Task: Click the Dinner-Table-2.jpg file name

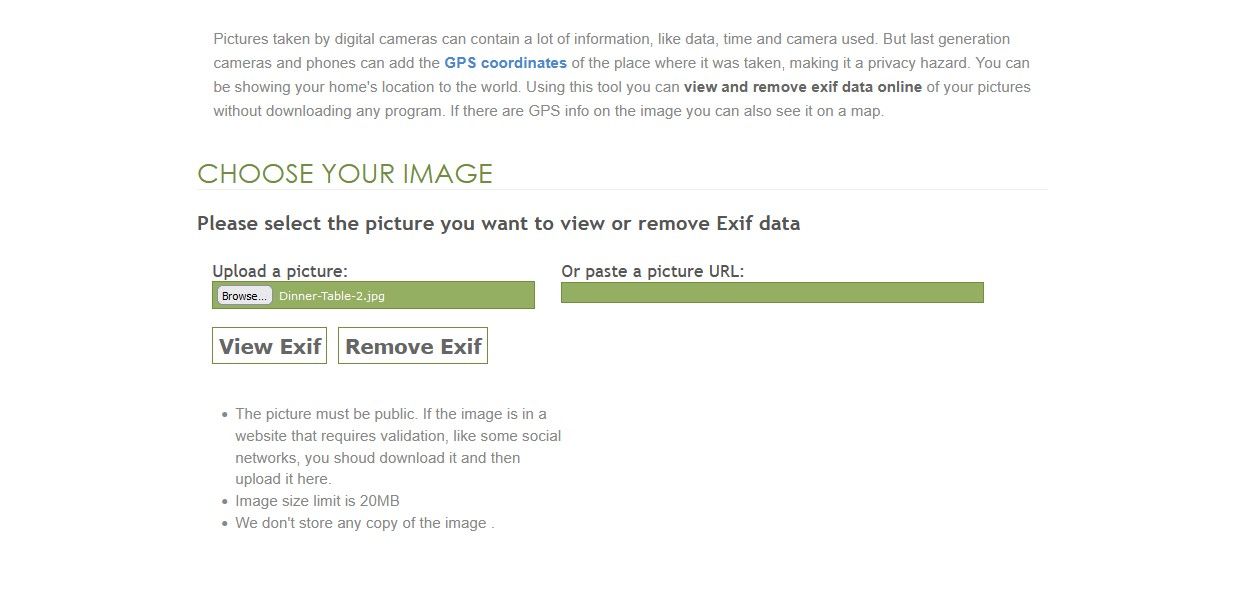Action: (334, 295)
